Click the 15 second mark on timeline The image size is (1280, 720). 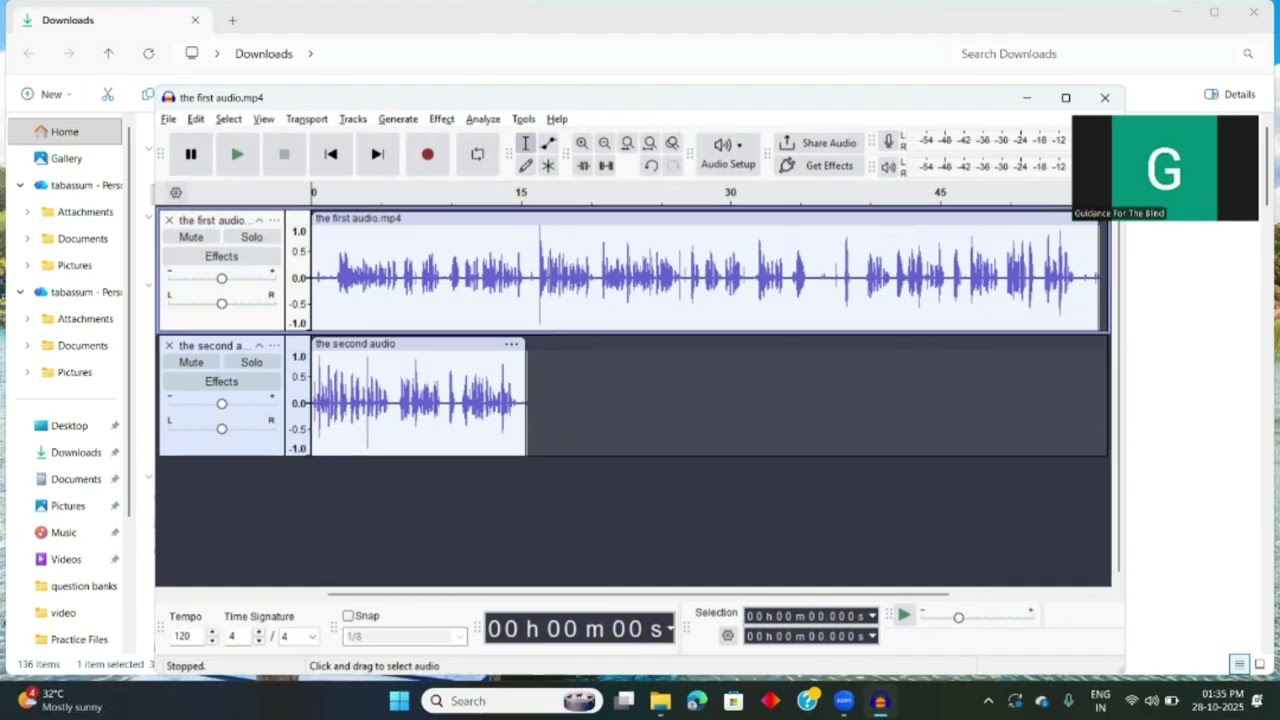521,192
